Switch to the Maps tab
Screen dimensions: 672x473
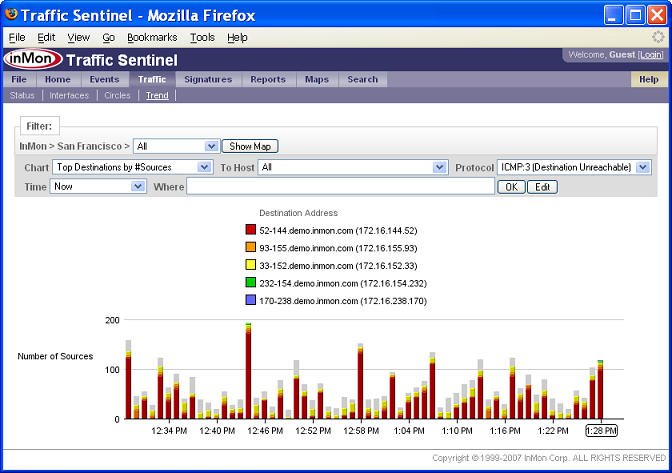[317, 79]
